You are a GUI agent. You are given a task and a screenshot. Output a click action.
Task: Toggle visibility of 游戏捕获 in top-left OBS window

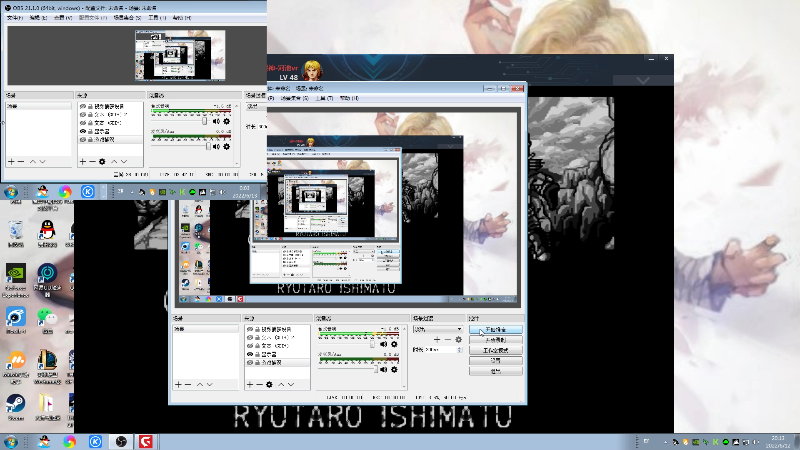point(83,139)
